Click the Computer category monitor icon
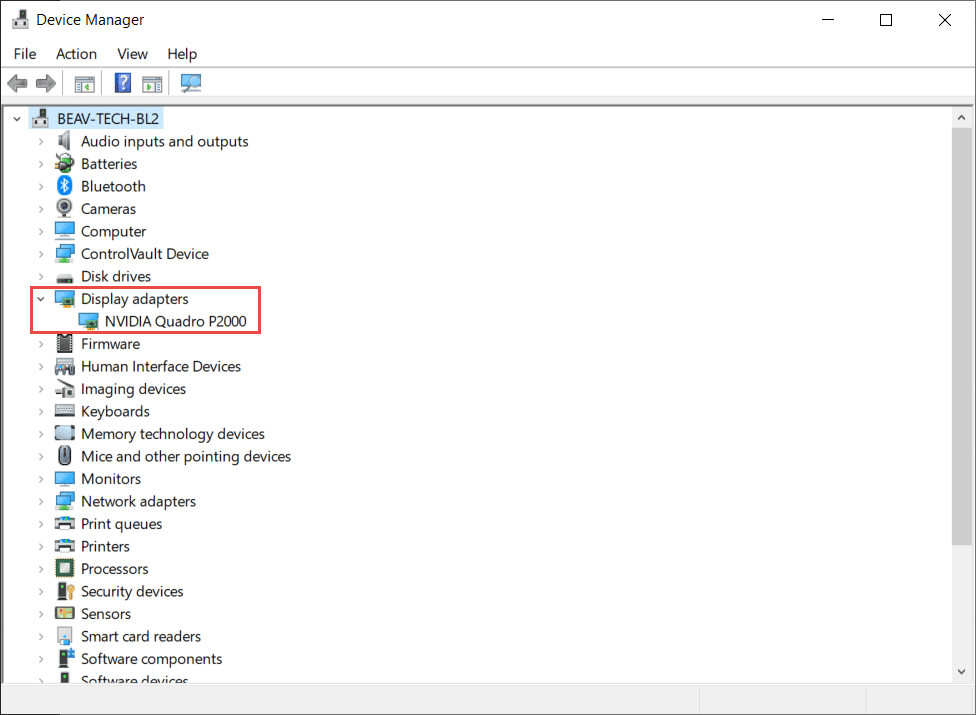Image resolution: width=976 pixels, height=715 pixels. click(65, 231)
